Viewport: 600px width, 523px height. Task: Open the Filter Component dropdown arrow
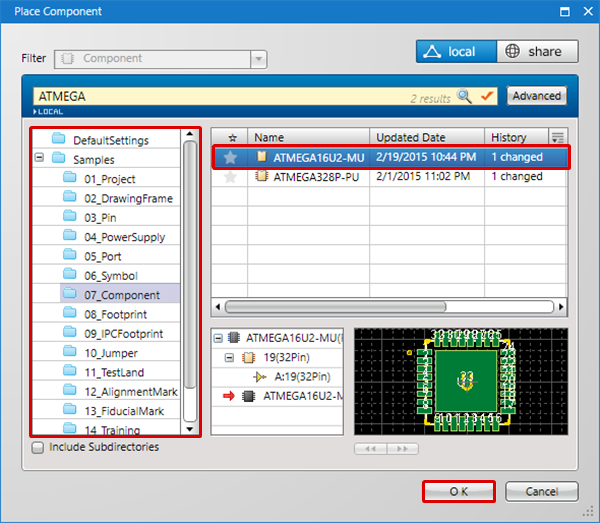coord(259,59)
